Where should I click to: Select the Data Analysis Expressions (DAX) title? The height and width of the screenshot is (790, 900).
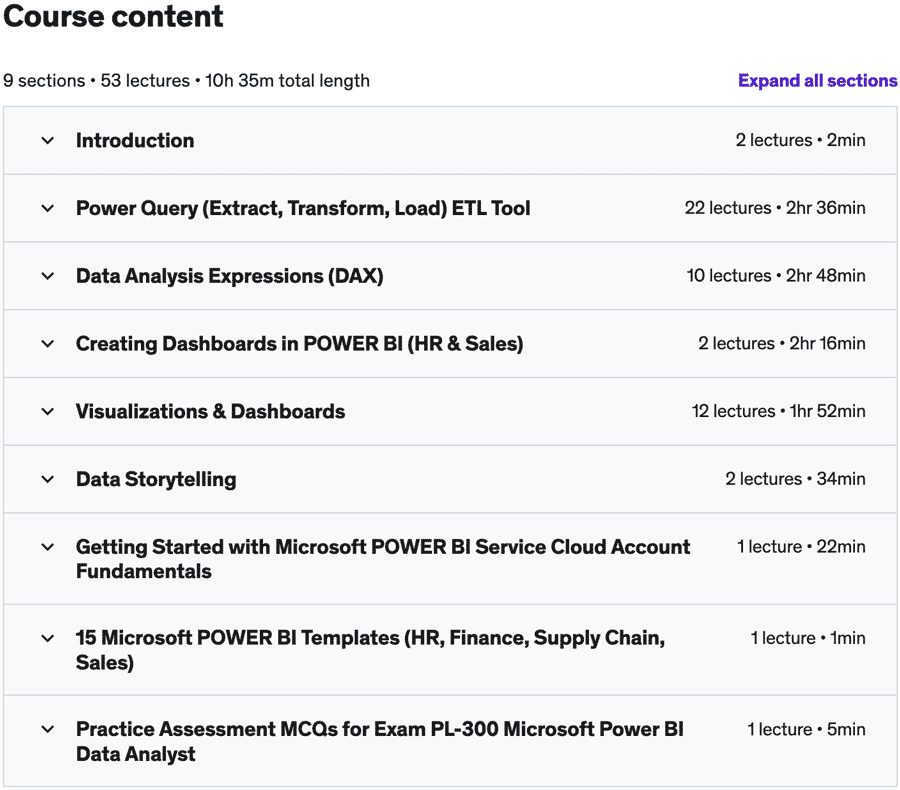(x=230, y=276)
